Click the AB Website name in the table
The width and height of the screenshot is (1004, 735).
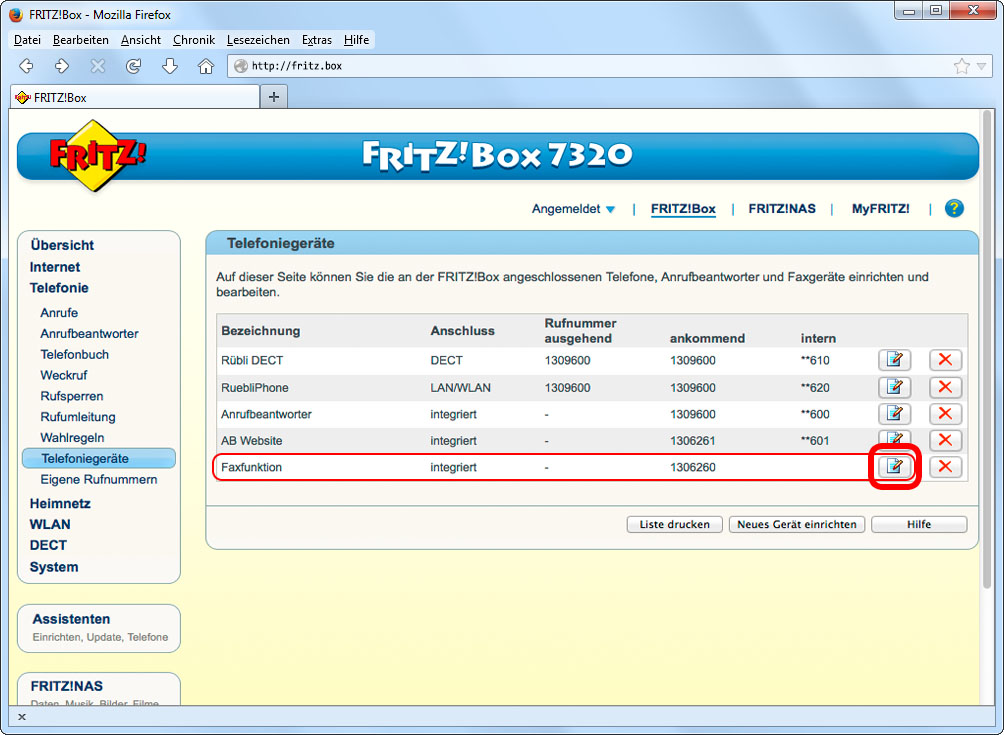(251, 440)
